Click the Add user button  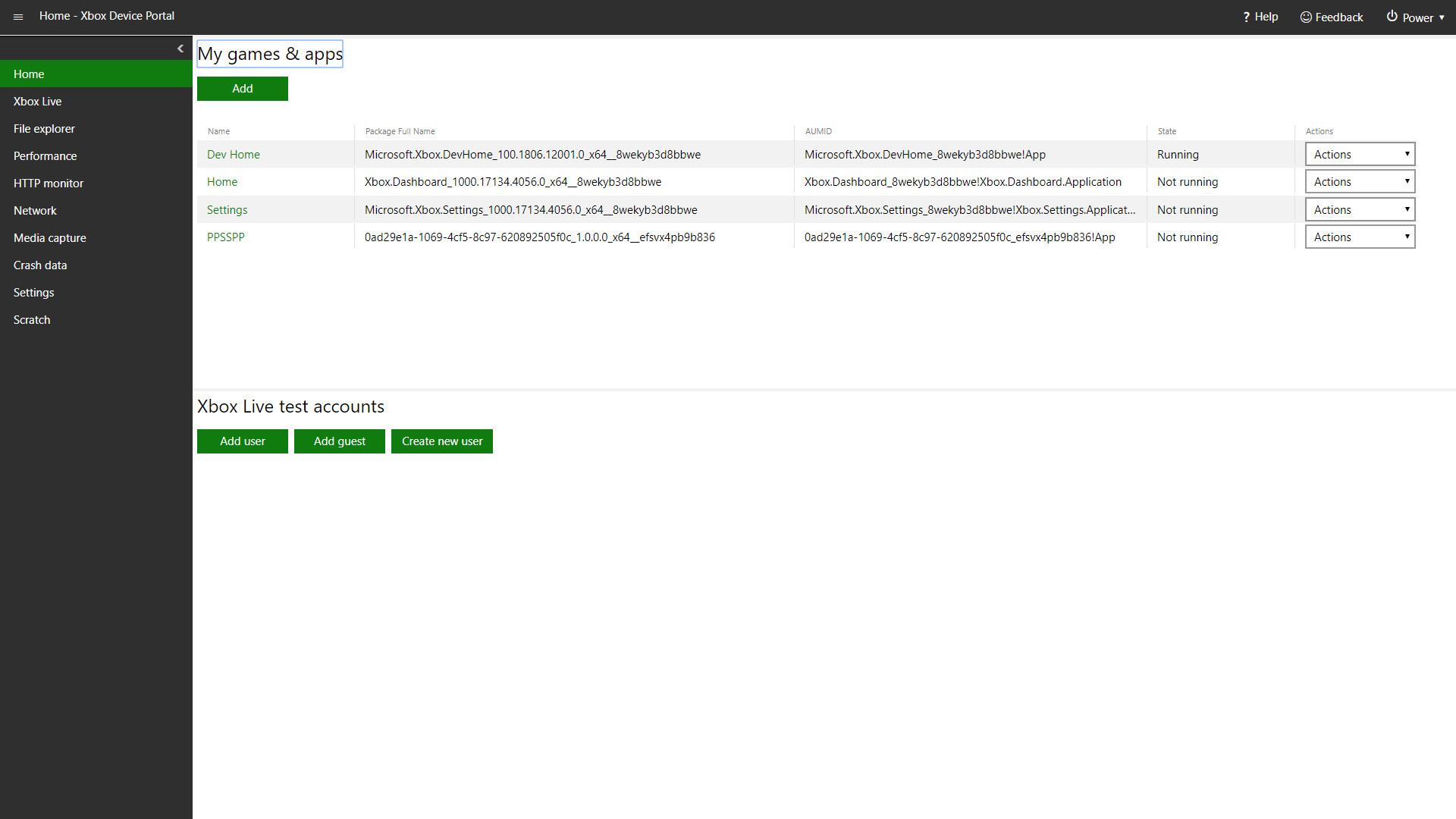click(x=243, y=441)
